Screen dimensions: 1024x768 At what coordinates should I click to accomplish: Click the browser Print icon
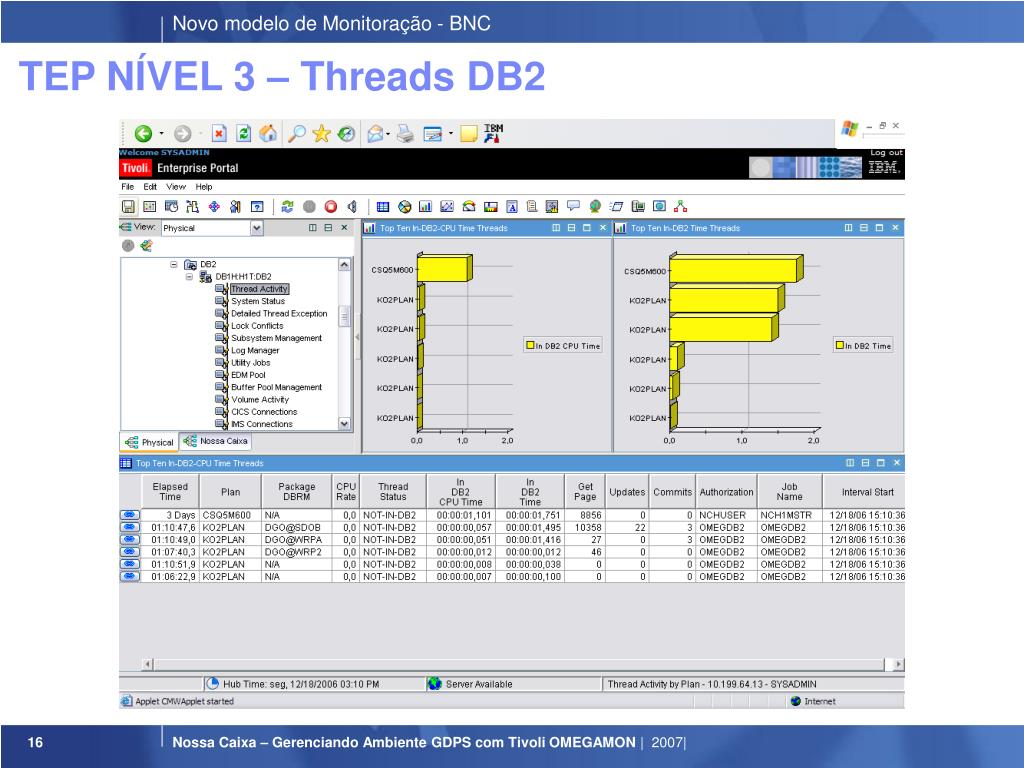coord(406,134)
